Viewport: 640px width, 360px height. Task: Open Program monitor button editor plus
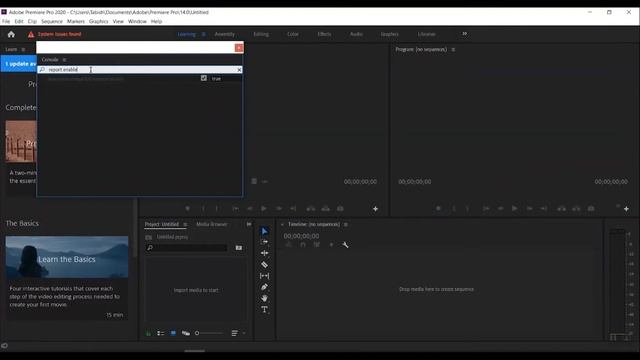[626, 209]
